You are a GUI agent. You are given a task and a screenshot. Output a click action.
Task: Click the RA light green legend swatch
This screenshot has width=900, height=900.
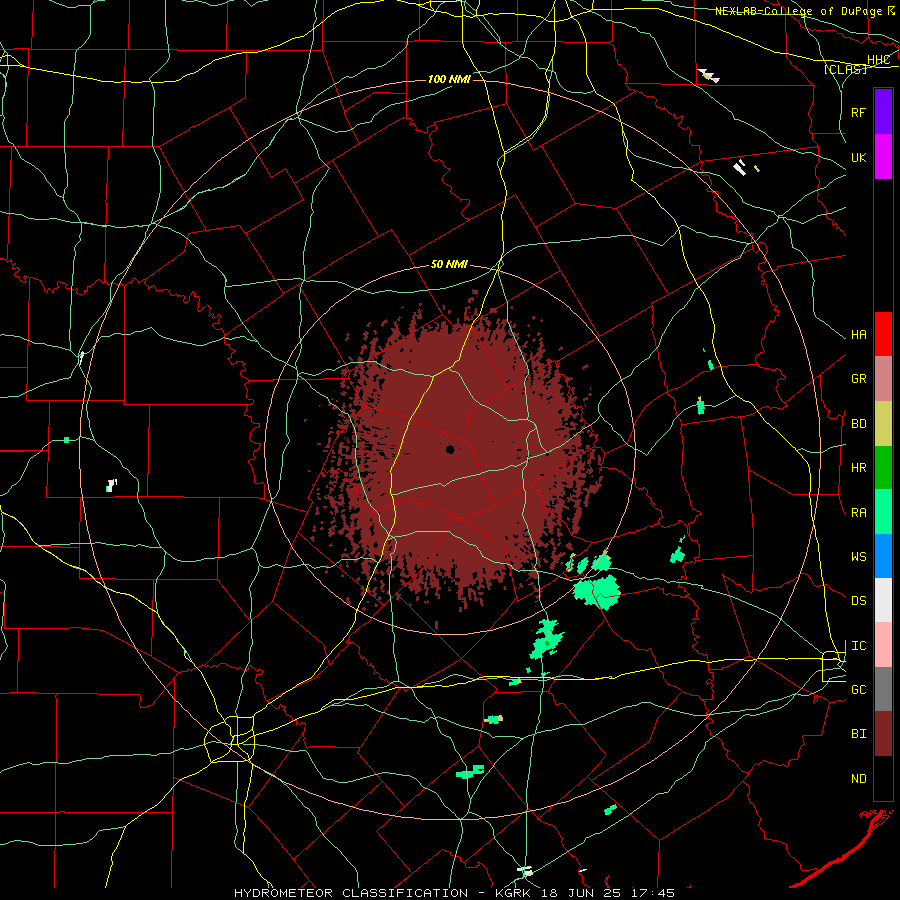[883, 512]
